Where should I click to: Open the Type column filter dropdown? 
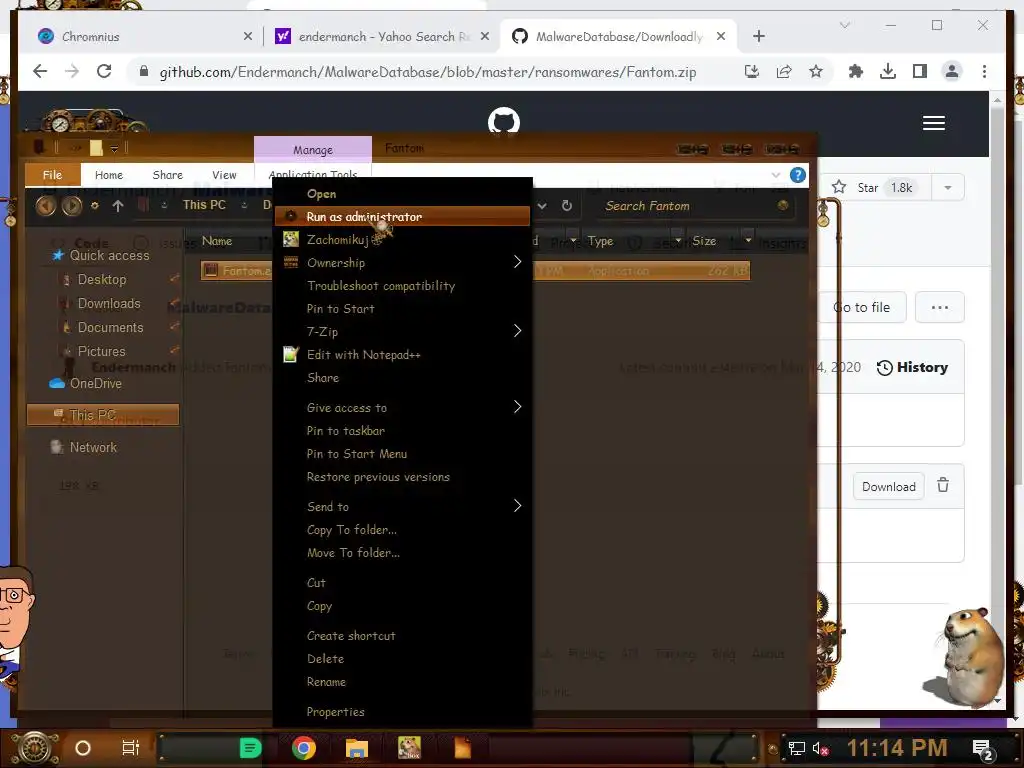pyautogui.click(x=677, y=240)
